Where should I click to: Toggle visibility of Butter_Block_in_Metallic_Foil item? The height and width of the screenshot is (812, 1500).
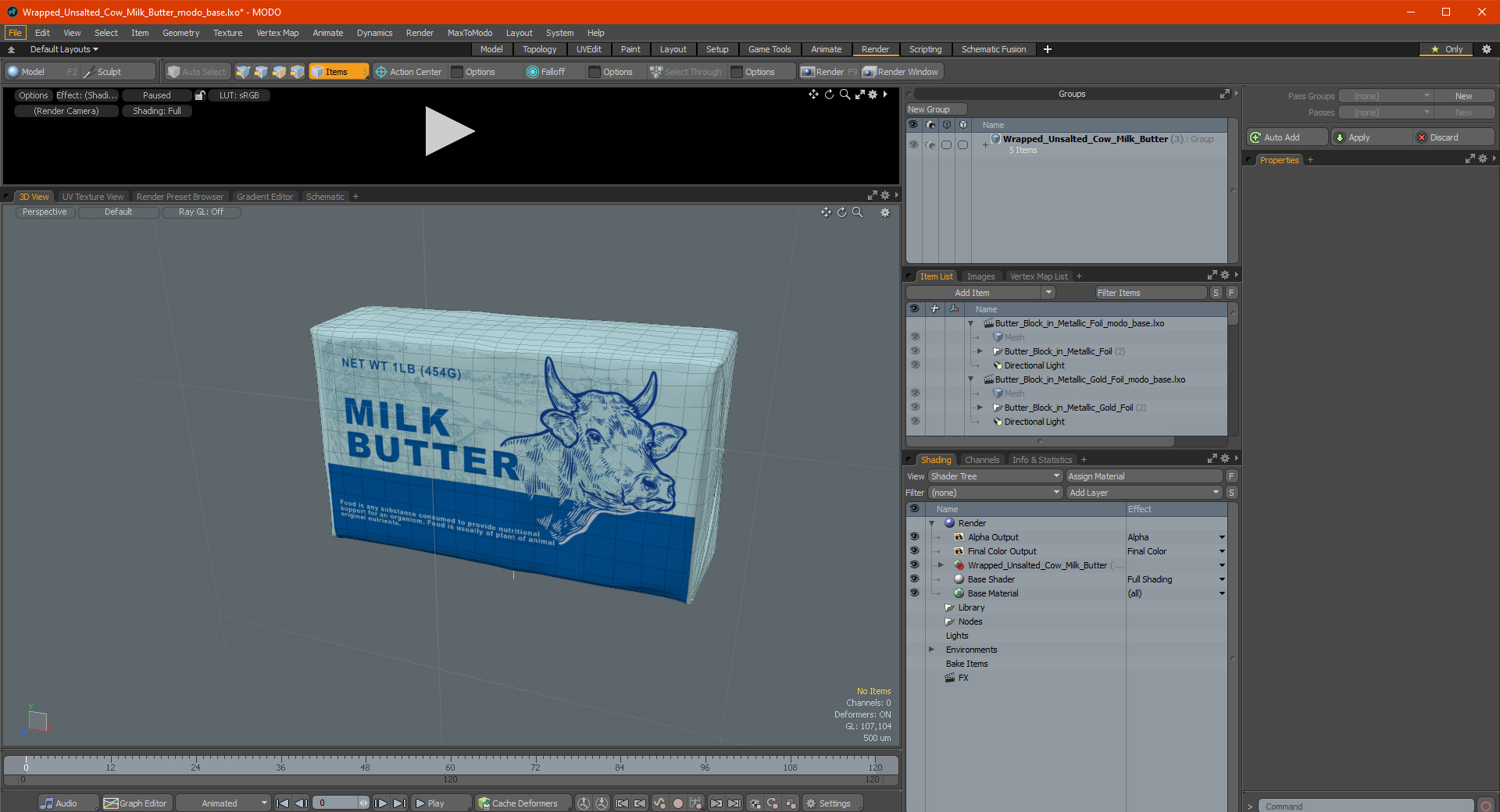pos(915,351)
